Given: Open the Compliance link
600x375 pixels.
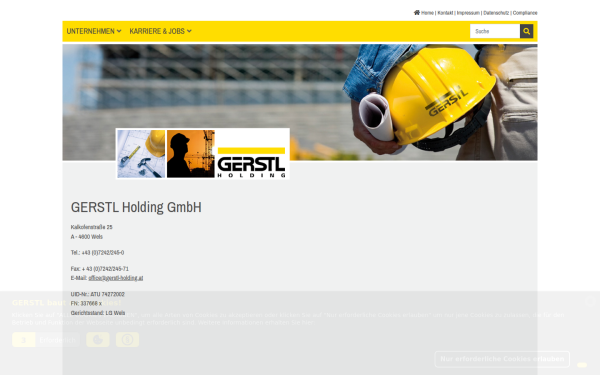Looking at the screenshot, I should point(525,13).
